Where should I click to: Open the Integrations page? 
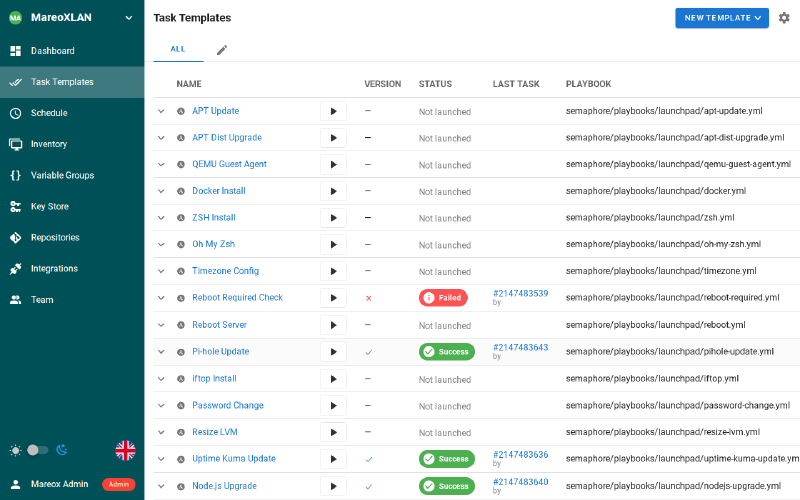(72, 269)
